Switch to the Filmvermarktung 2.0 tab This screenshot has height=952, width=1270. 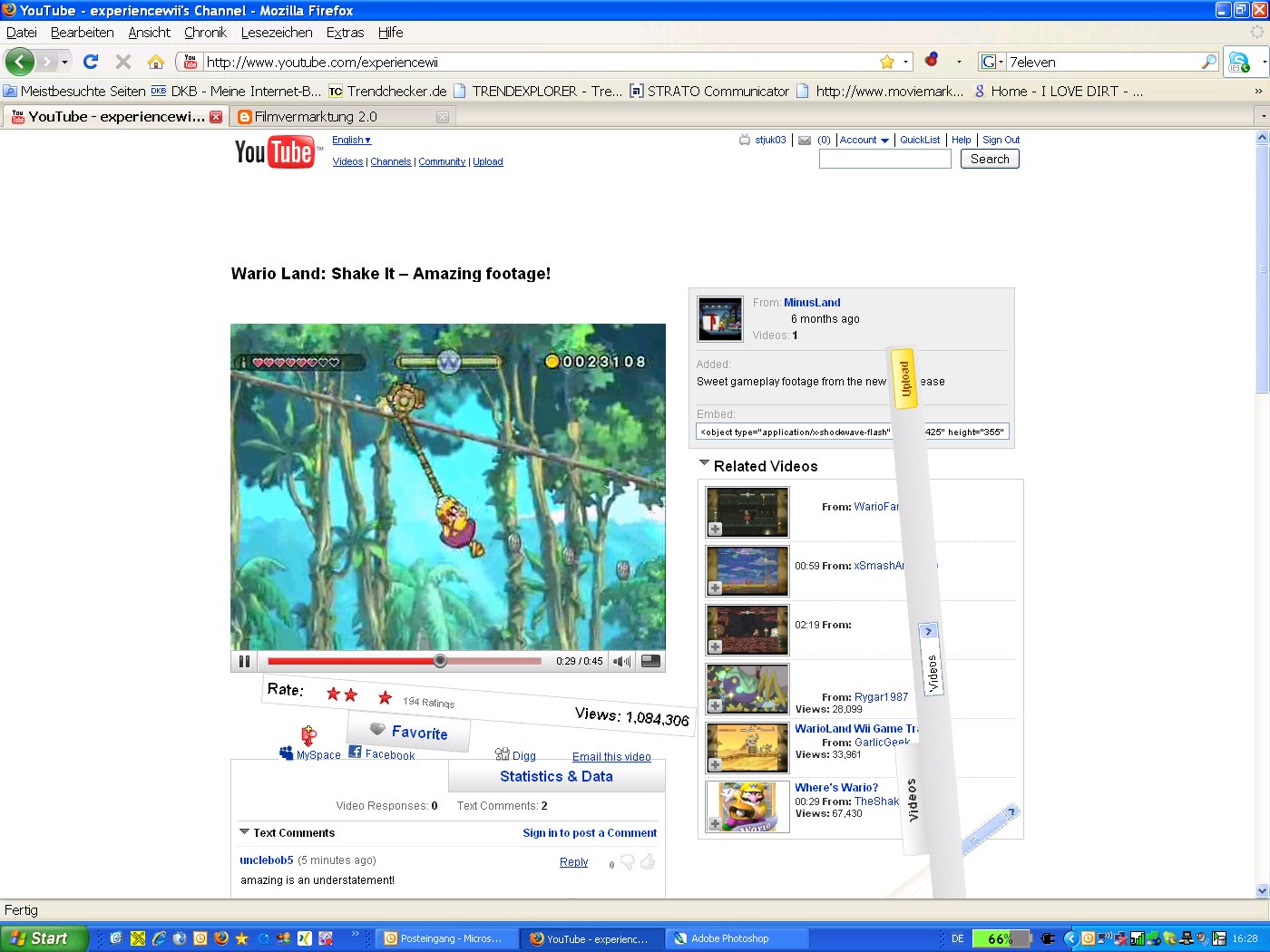(343, 116)
